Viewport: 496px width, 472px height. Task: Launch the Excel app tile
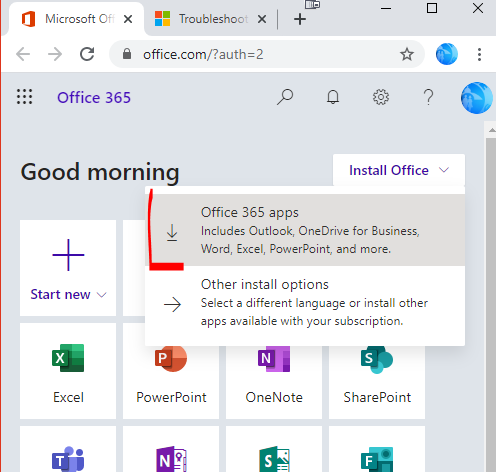(68, 371)
